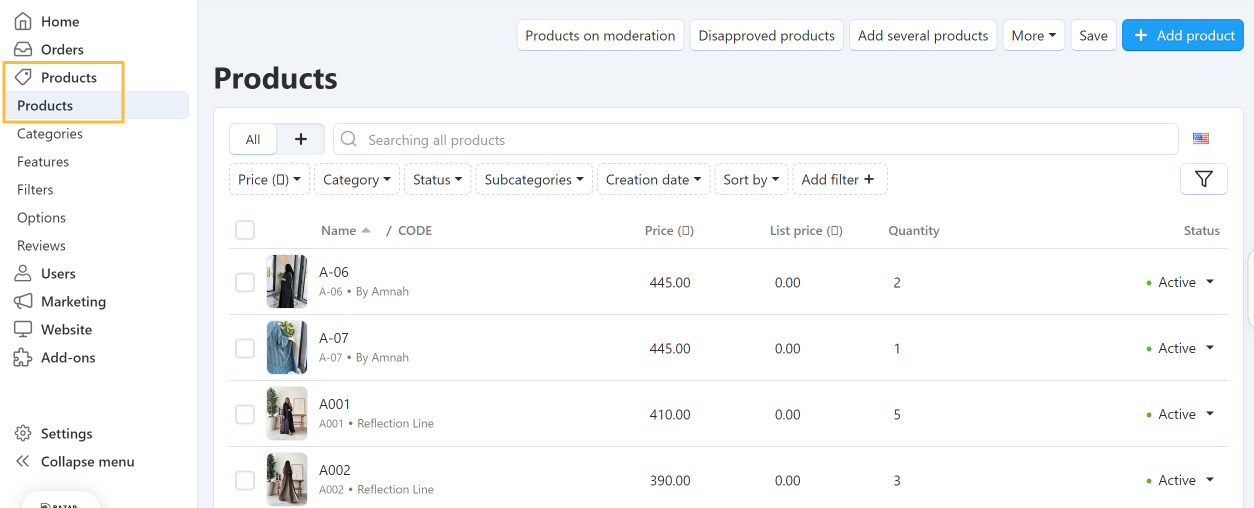This screenshot has width=1254, height=508.
Task: Select the All products tab
Action: pos(253,139)
